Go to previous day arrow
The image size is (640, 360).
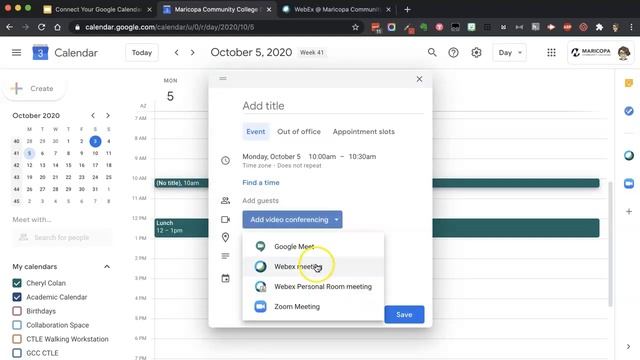click(176, 52)
